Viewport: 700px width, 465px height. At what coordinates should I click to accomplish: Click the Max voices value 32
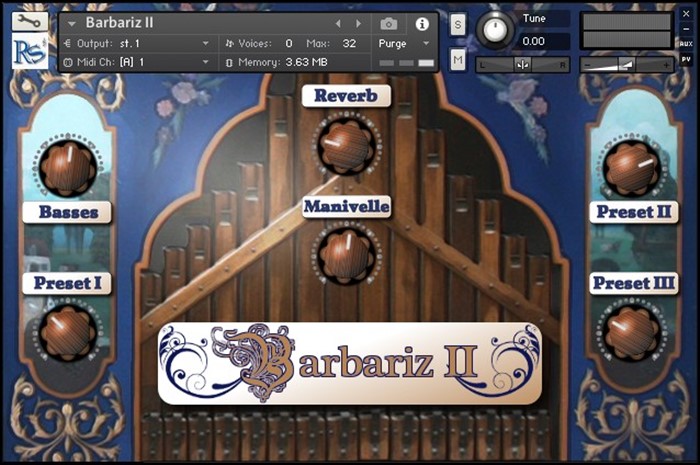pos(349,43)
